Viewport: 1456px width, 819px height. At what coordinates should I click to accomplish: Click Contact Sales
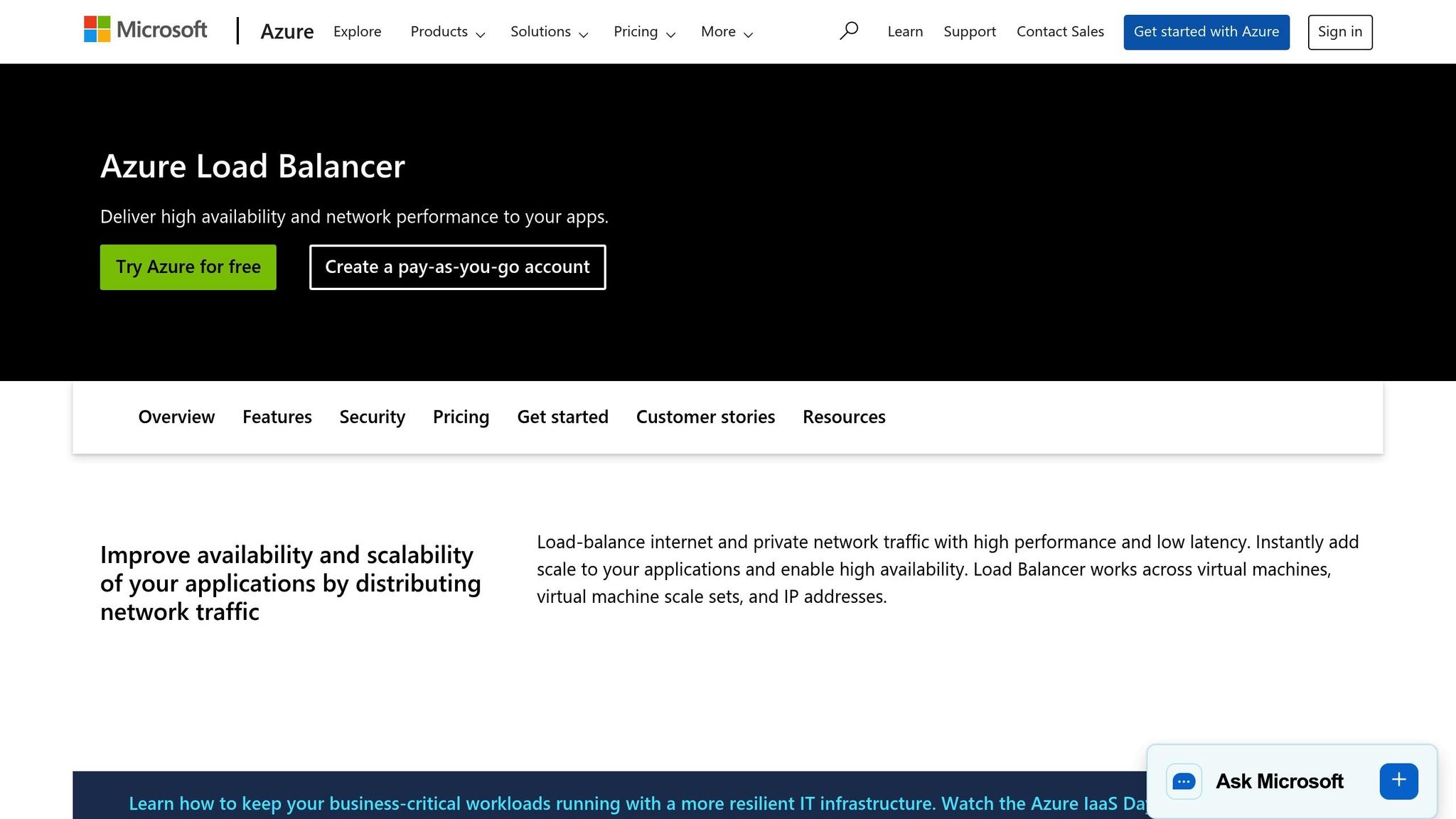(1060, 31)
